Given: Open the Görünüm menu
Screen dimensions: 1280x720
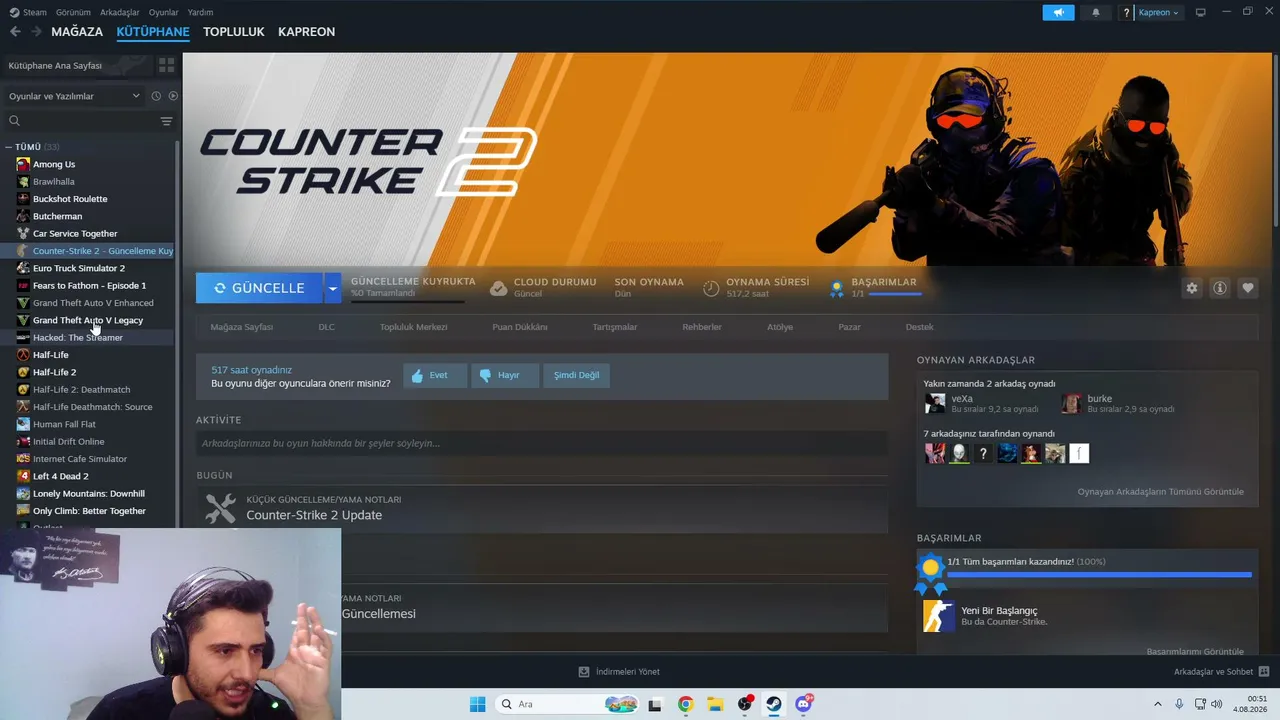Looking at the screenshot, I should tap(73, 12).
